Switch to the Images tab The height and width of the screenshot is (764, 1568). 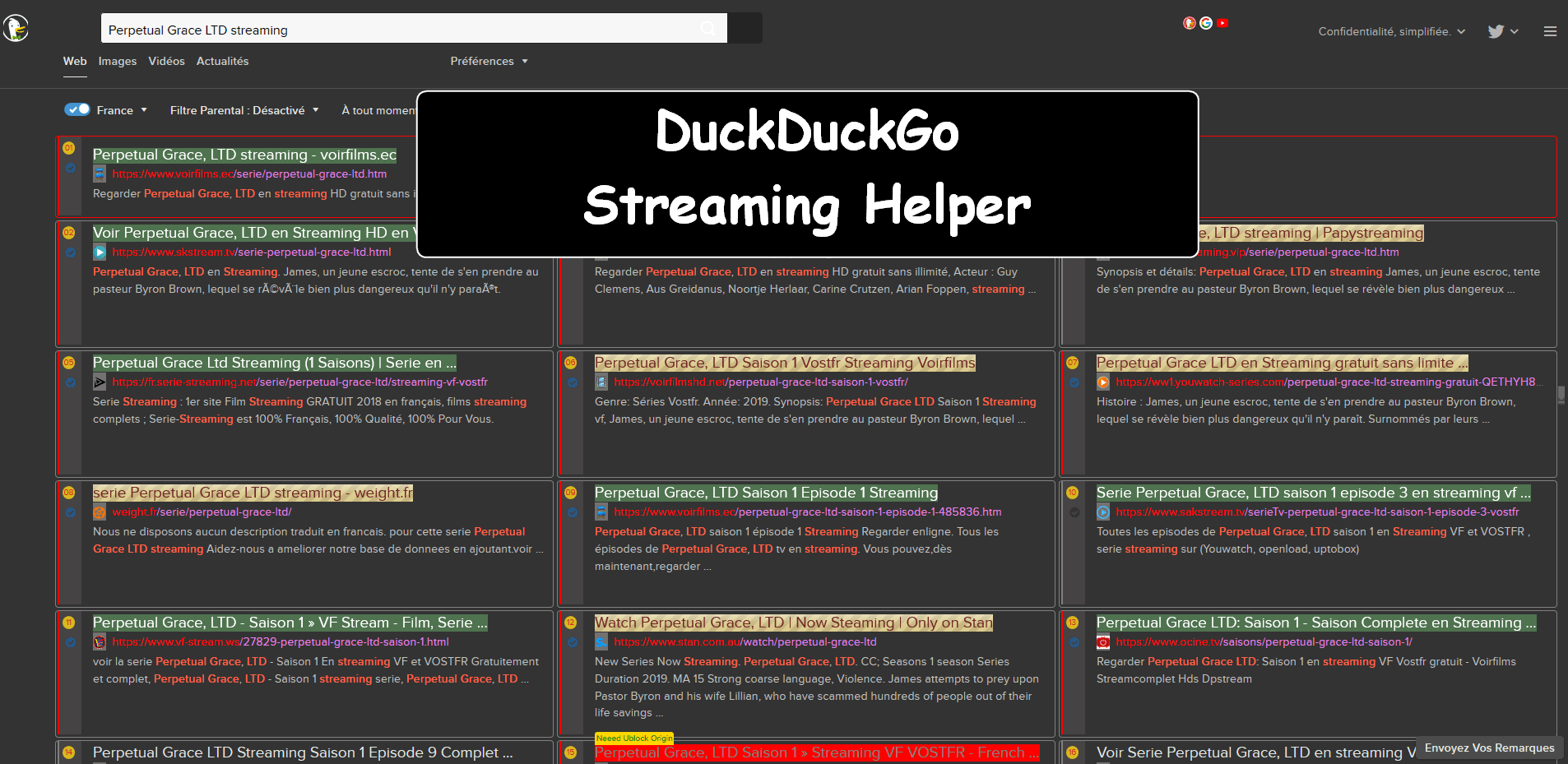tap(117, 61)
